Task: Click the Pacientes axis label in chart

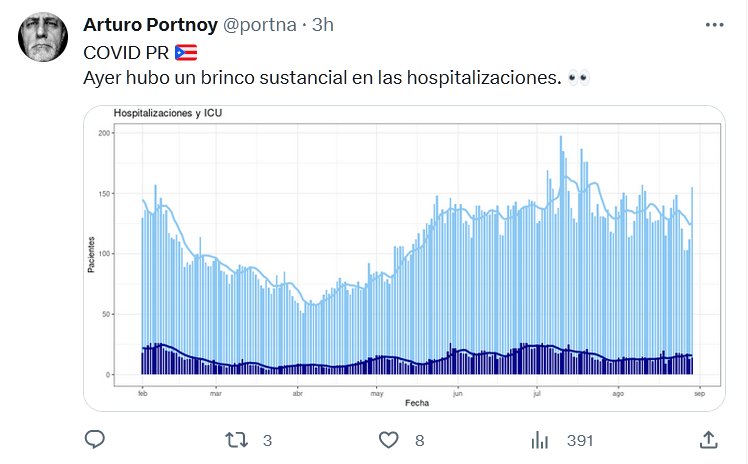Action: [91, 255]
